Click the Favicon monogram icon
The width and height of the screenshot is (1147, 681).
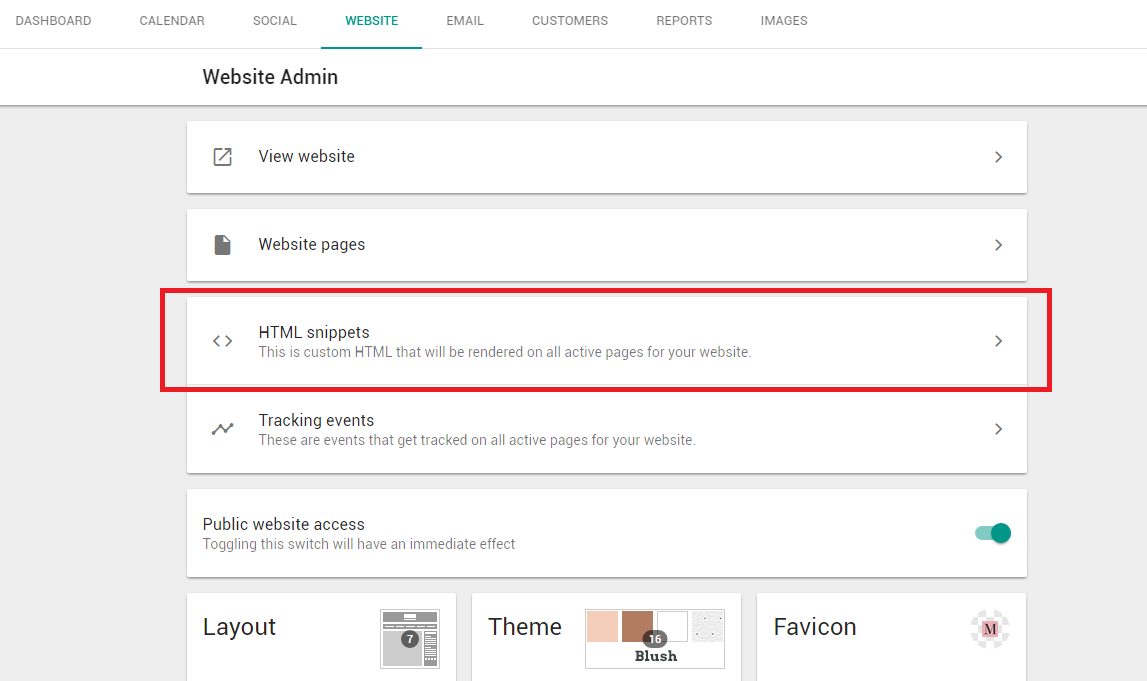pyautogui.click(x=989, y=630)
